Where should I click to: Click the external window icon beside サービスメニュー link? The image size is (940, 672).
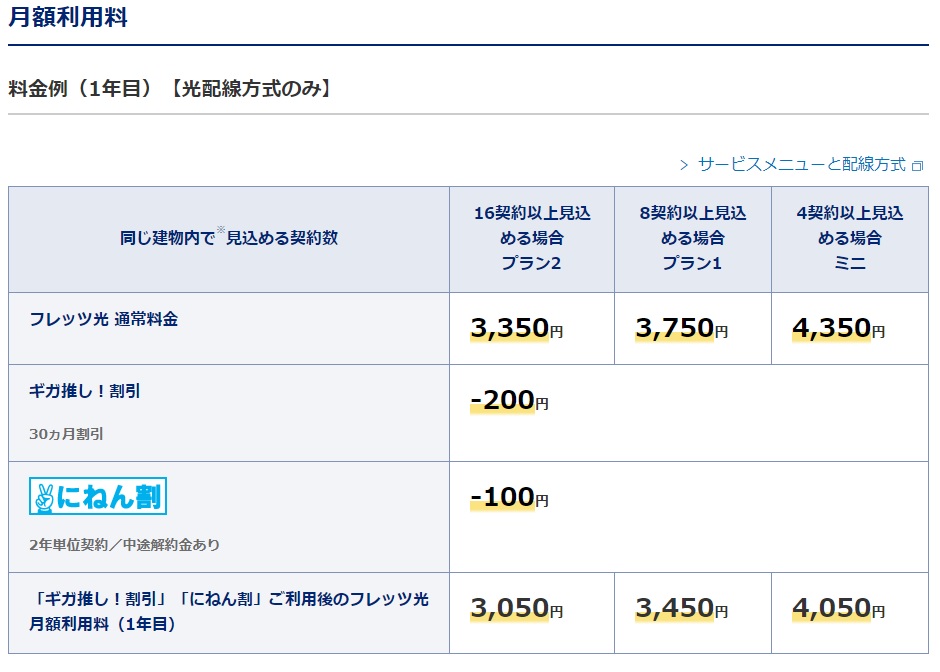click(x=917, y=165)
